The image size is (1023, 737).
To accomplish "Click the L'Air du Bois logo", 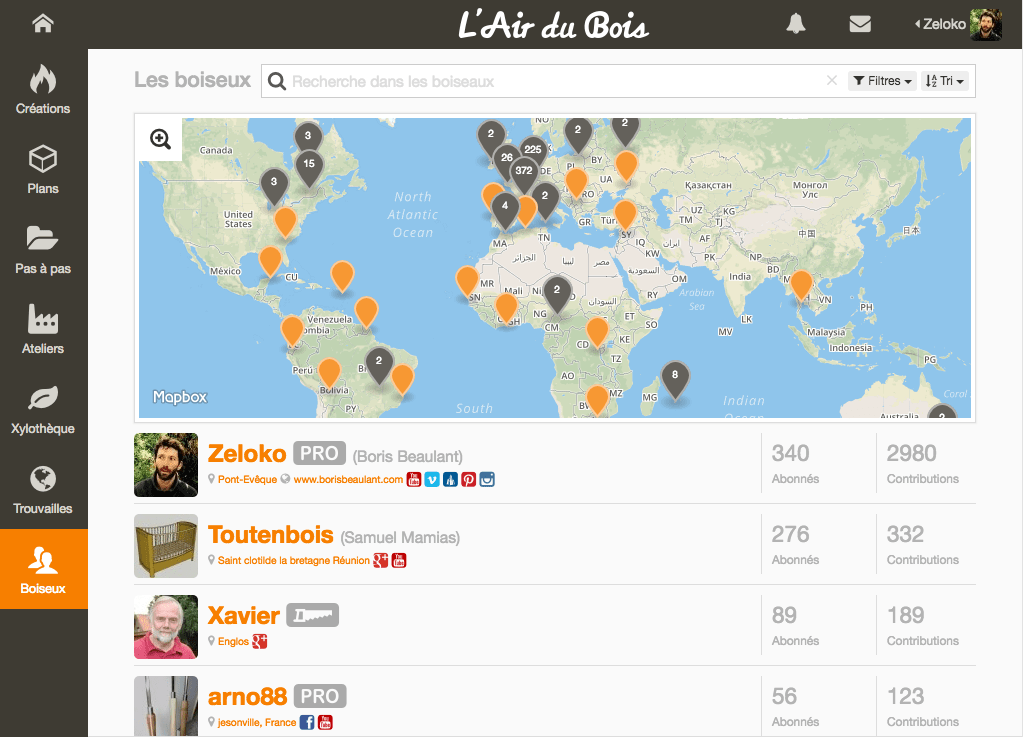I will (x=553, y=25).
